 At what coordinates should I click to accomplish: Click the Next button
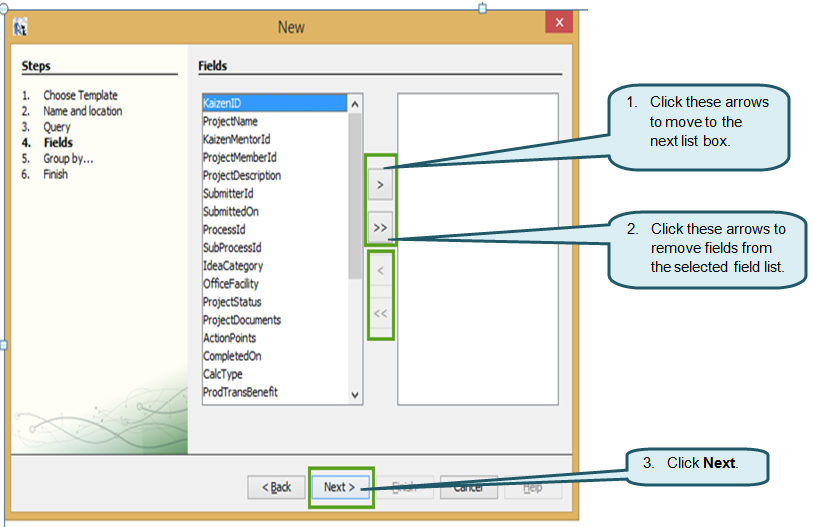click(340, 487)
